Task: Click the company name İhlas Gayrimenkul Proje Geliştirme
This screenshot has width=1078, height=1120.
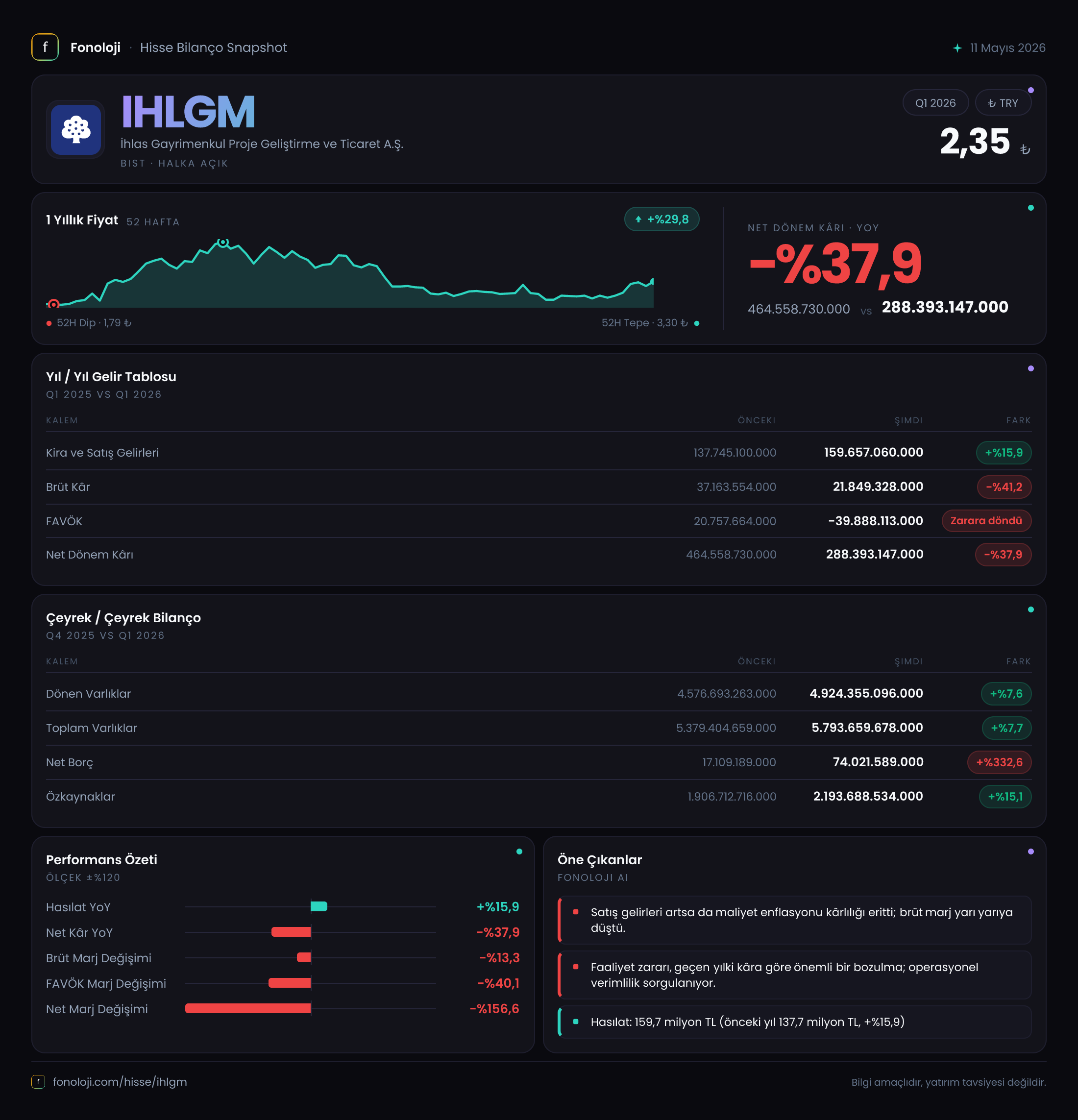Action: click(x=262, y=144)
